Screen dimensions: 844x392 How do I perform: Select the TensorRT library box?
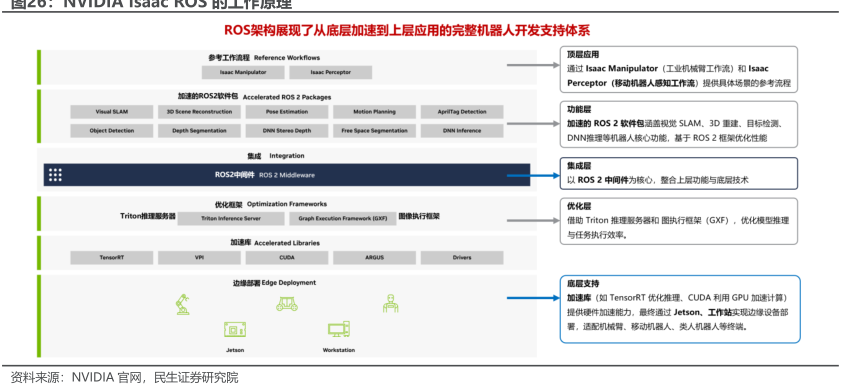tap(111, 258)
